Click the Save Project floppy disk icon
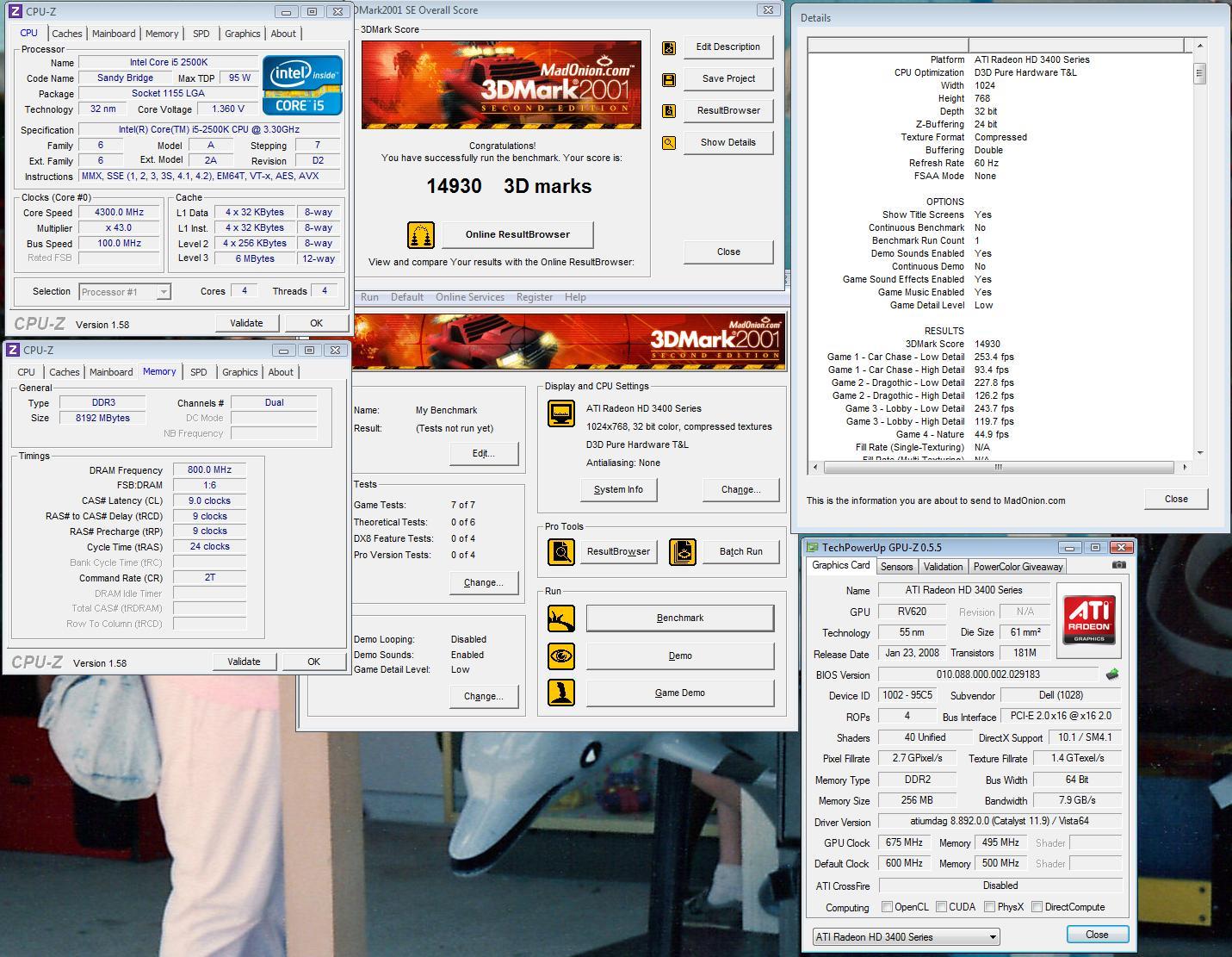Image resolution: width=1232 pixels, height=957 pixels. [669, 80]
